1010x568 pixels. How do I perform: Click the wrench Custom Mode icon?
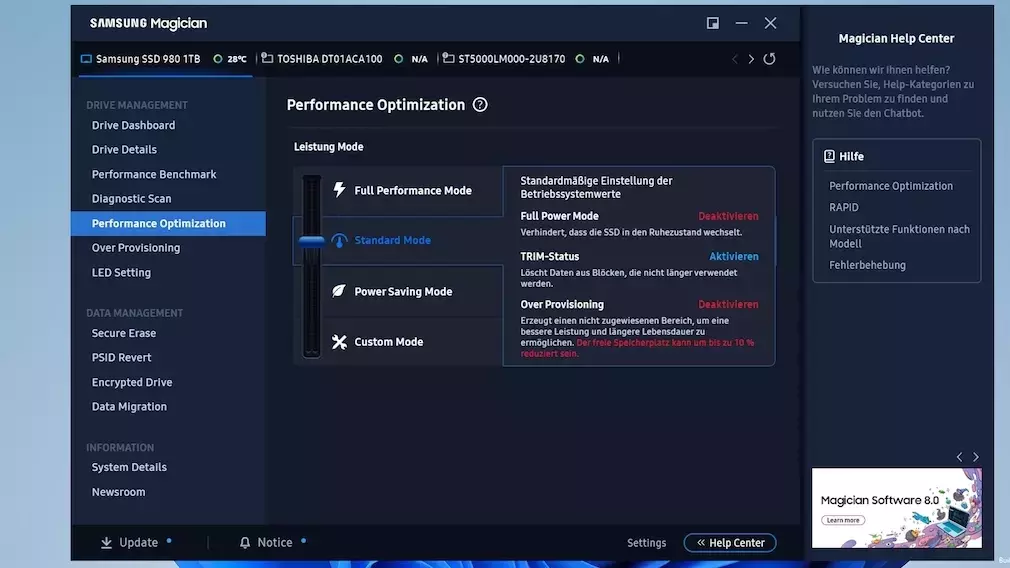[339, 342]
